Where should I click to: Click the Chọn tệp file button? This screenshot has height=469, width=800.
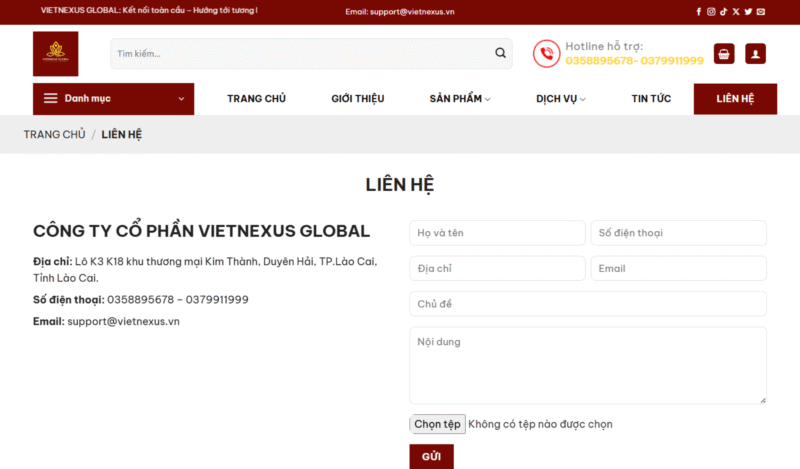[x=437, y=424]
